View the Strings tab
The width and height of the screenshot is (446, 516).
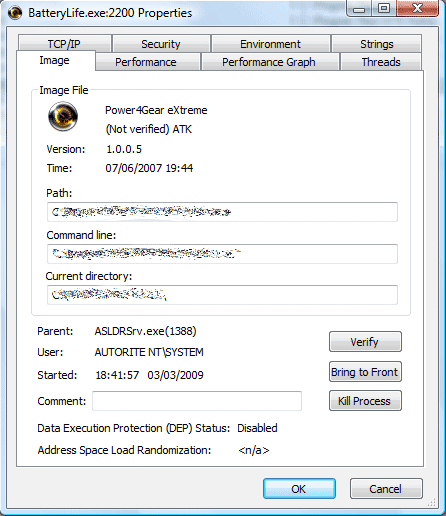(377, 44)
